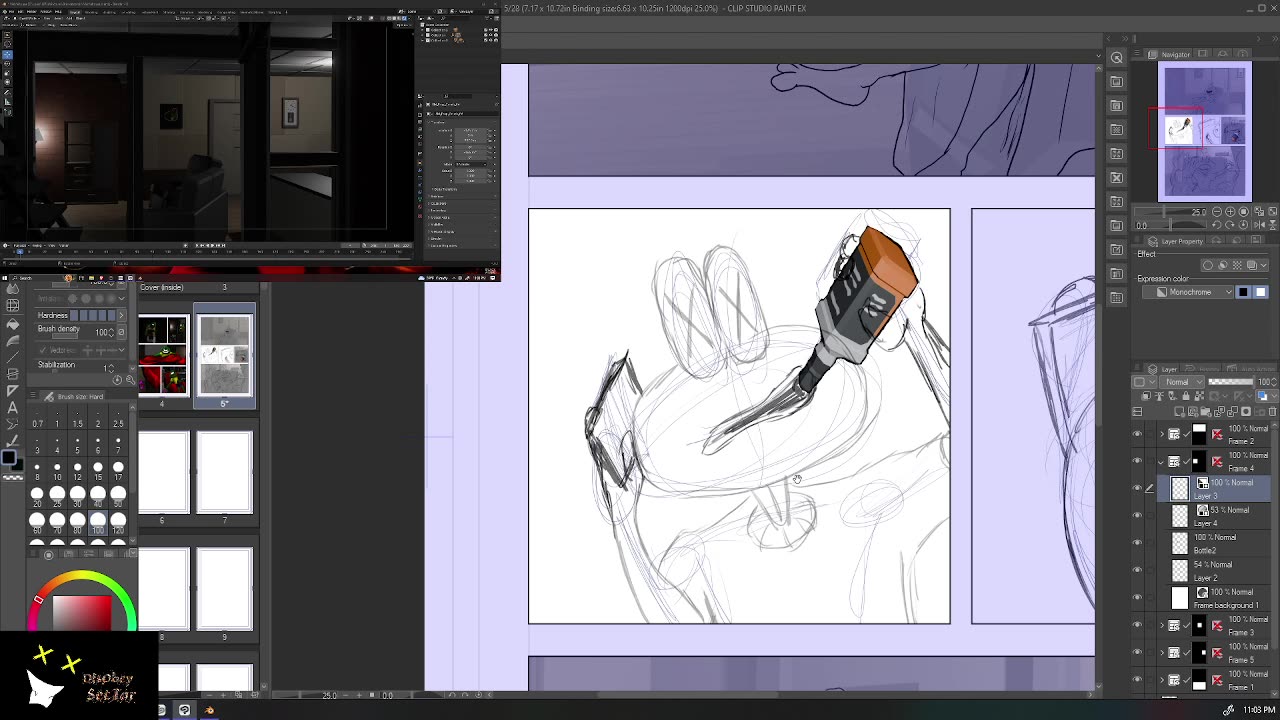Select brush size 15 preset
Screen dimensions: 1280x720
tap(98, 470)
